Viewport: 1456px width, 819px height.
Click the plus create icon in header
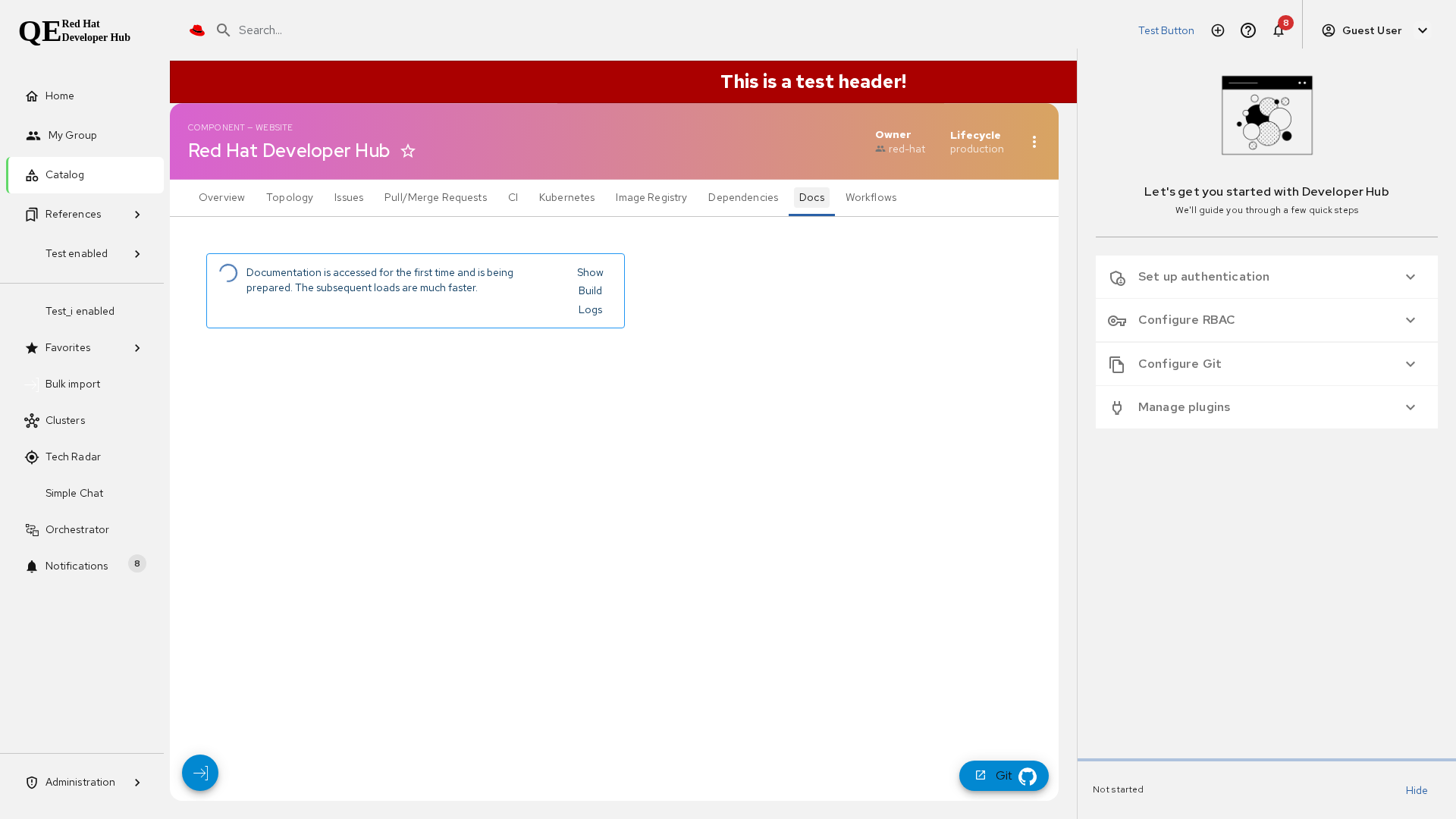1218,30
